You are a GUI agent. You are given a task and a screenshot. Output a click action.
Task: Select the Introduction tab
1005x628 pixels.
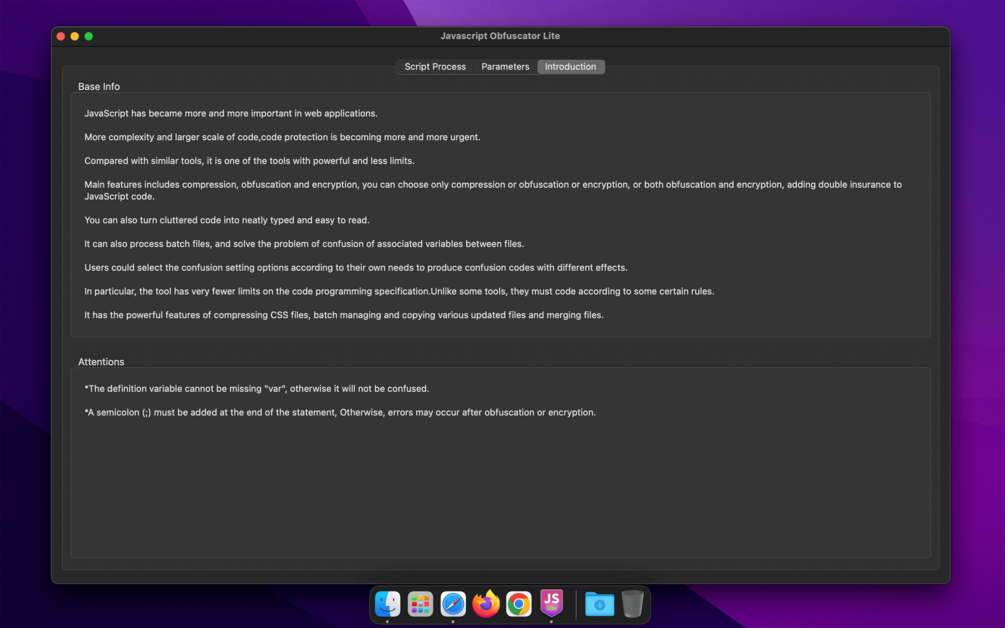pyautogui.click(x=570, y=67)
